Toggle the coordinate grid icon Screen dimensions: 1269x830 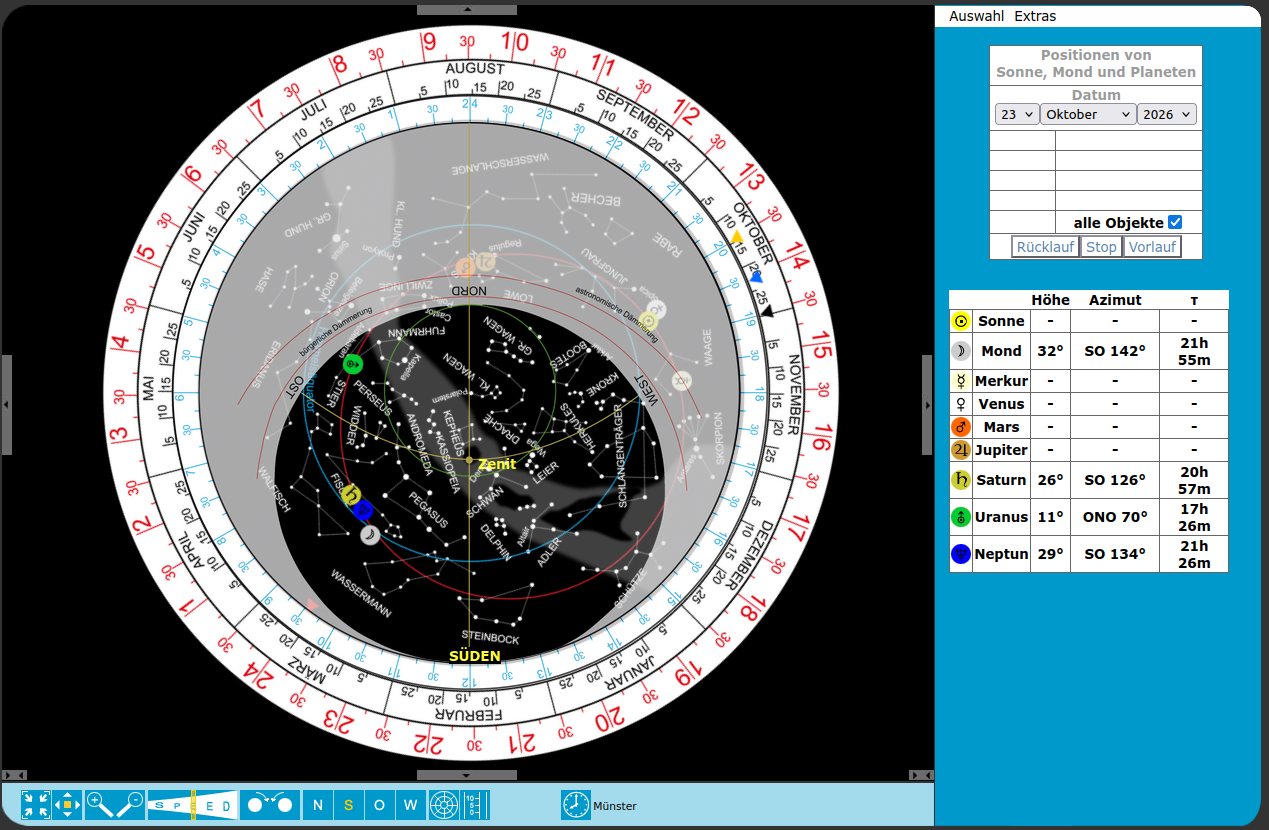pos(443,805)
